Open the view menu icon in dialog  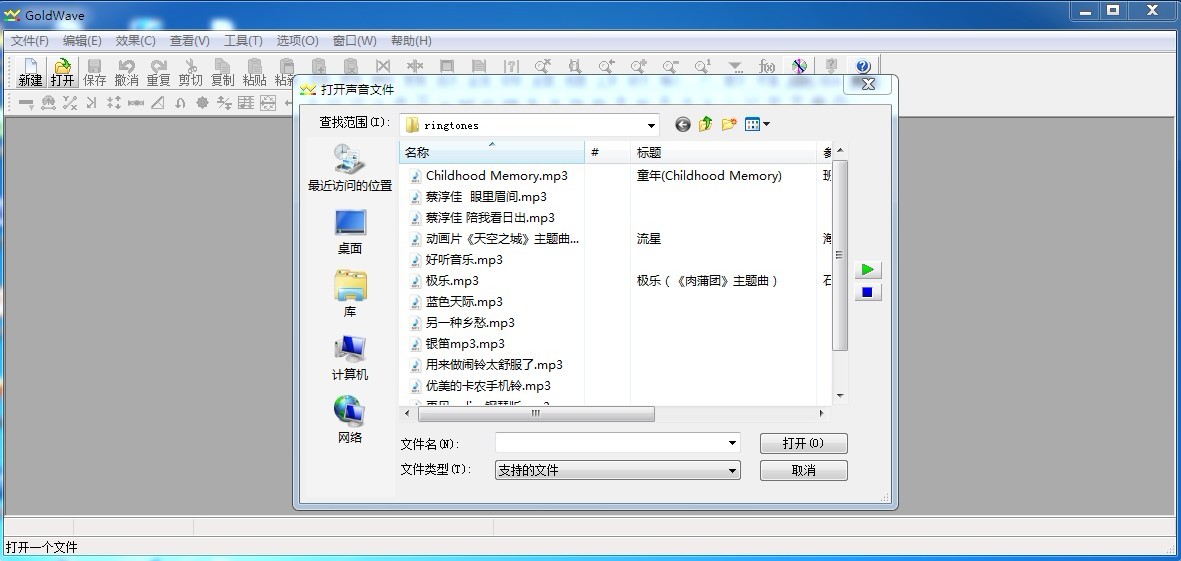click(757, 124)
